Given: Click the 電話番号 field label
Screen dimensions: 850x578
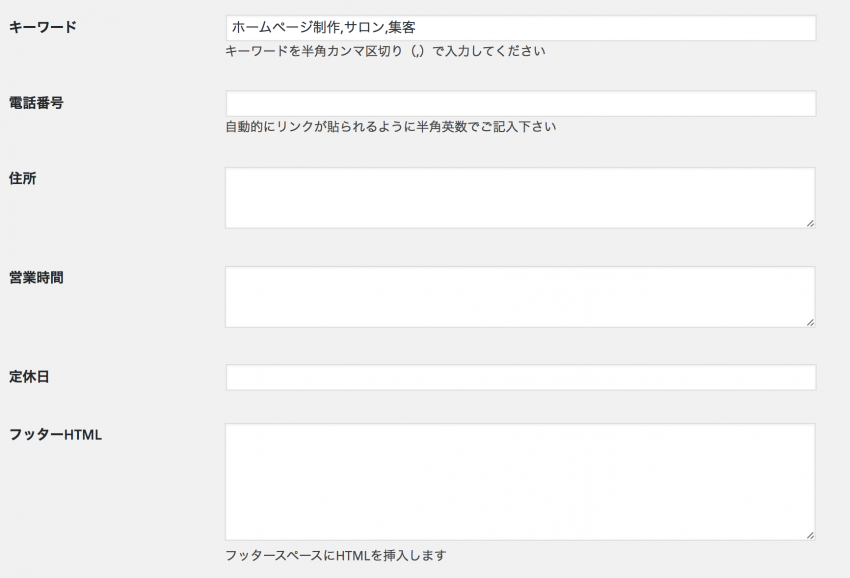Looking at the screenshot, I should coord(36,102).
